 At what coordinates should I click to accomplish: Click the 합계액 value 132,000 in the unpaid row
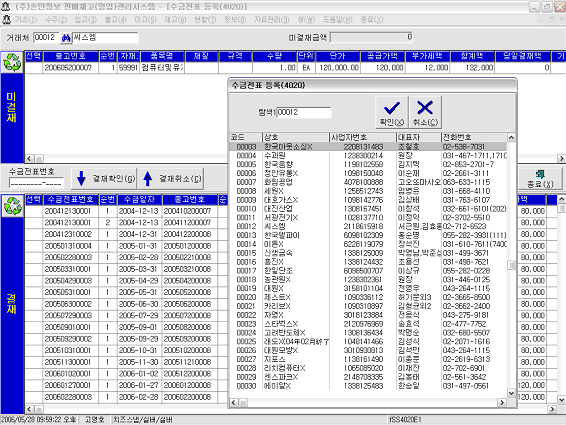[472, 68]
